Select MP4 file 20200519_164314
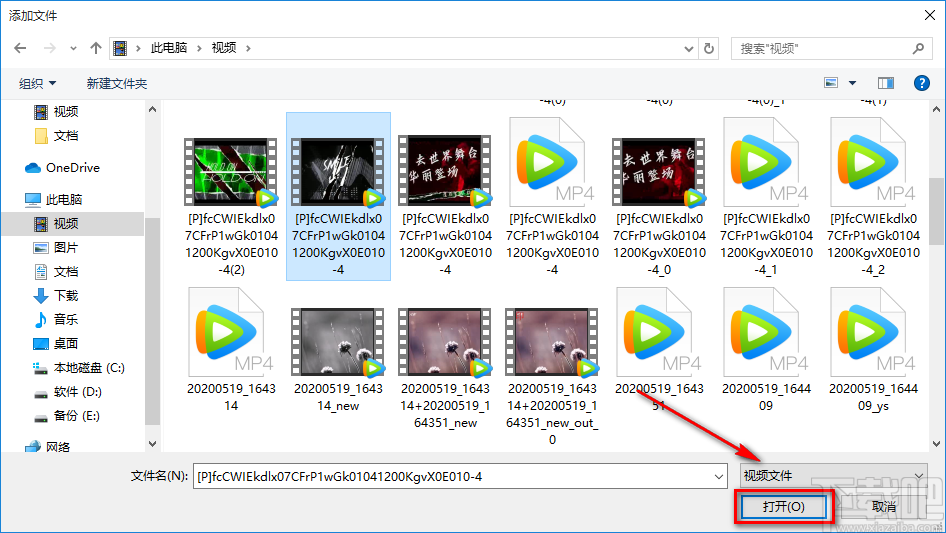Screen dimensions: 946x533 pyautogui.click(x=231, y=350)
